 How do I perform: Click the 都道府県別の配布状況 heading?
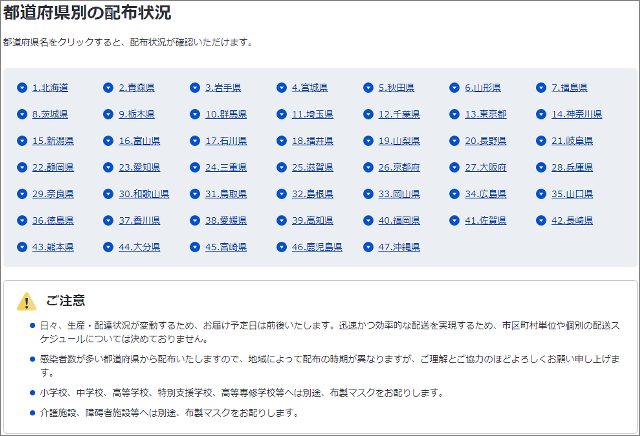tap(86, 14)
